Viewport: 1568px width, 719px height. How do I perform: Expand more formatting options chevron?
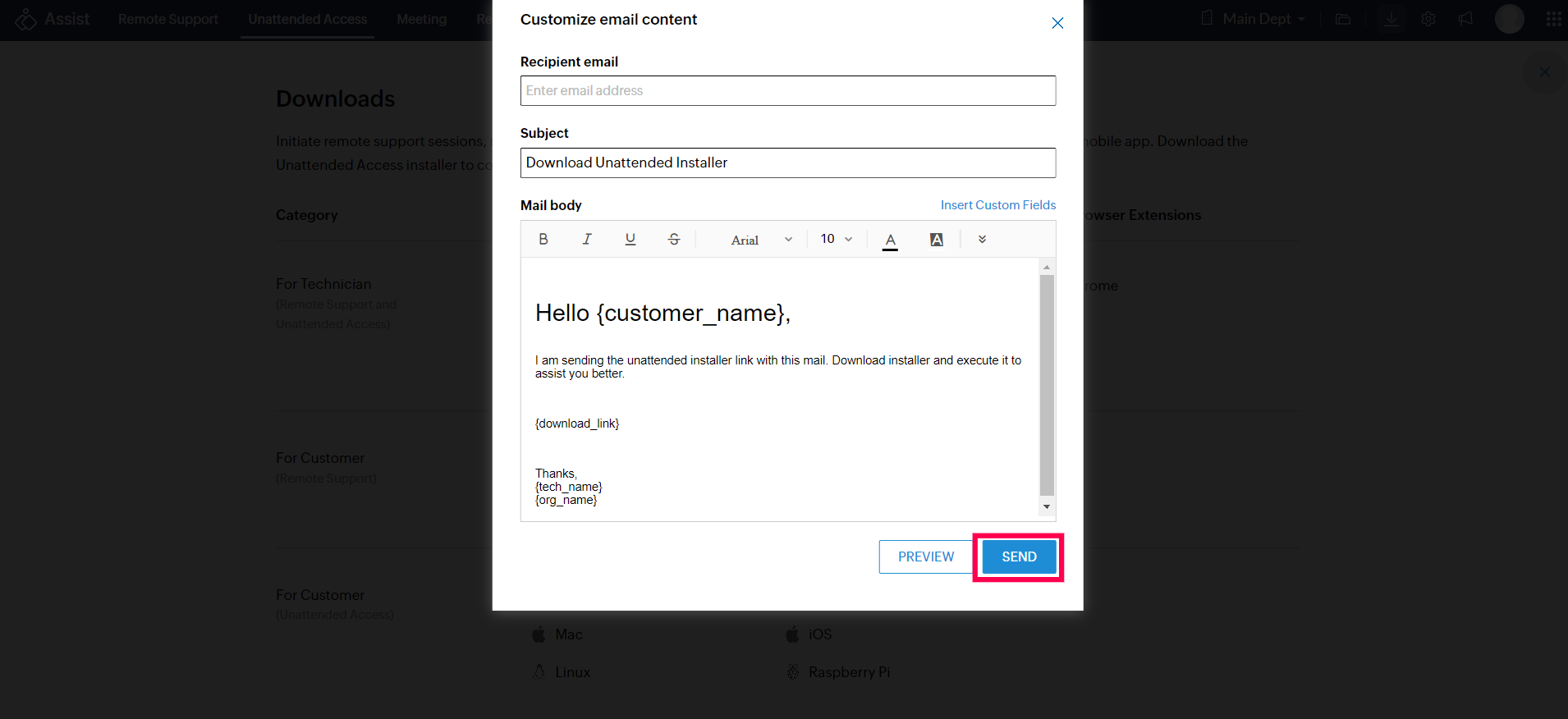click(x=982, y=240)
